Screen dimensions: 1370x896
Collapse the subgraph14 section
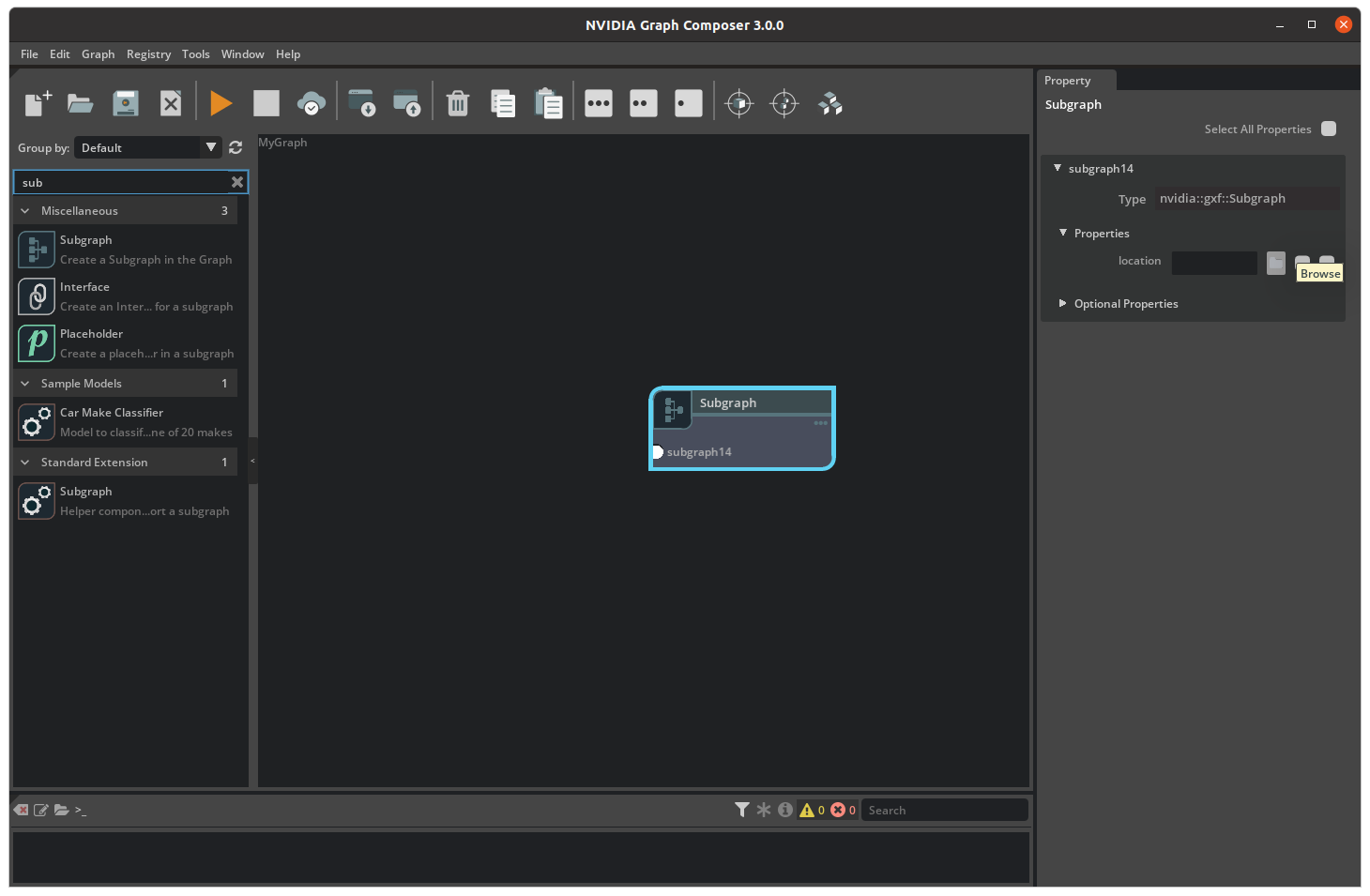1058,168
